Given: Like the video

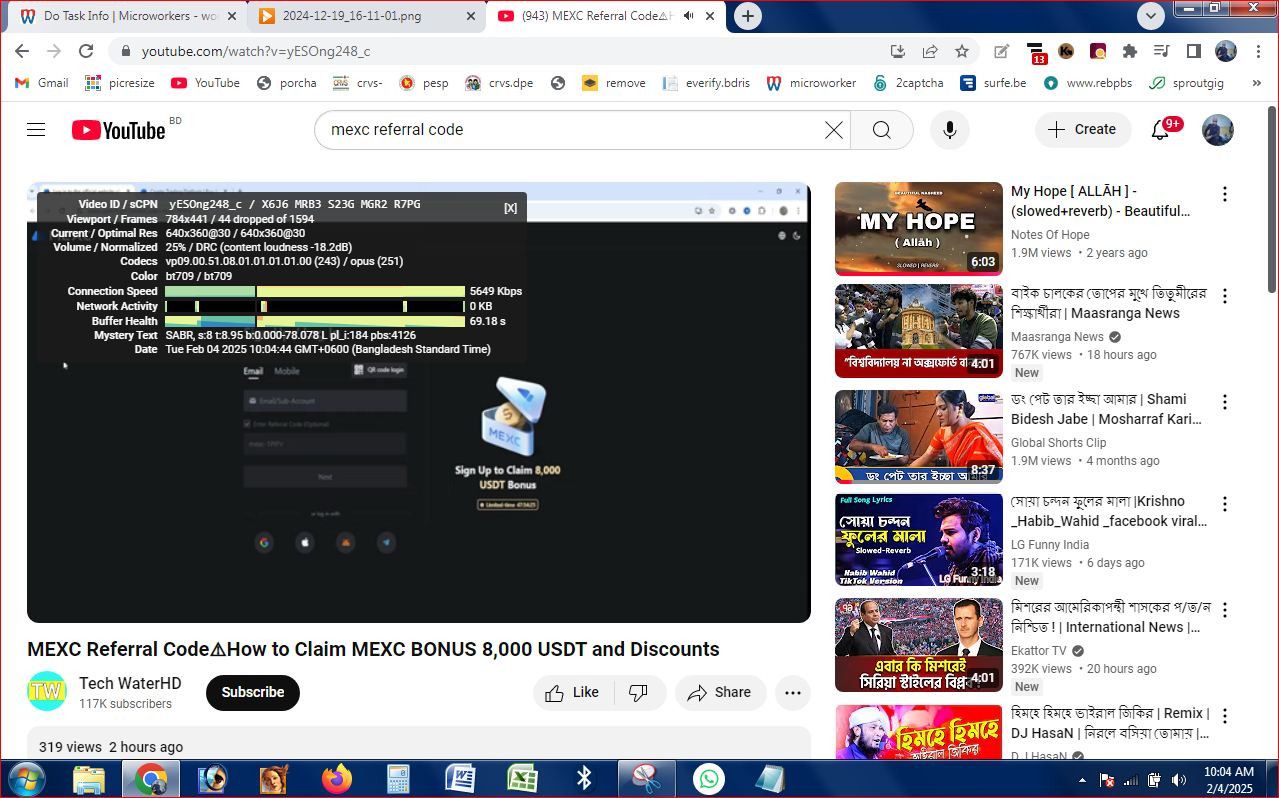Looking at the screenshot, I should 573,692.
